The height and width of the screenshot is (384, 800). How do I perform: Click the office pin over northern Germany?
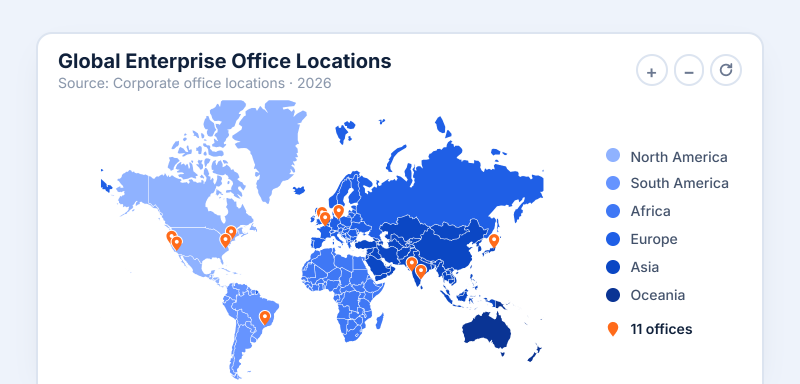coord(338,211)
